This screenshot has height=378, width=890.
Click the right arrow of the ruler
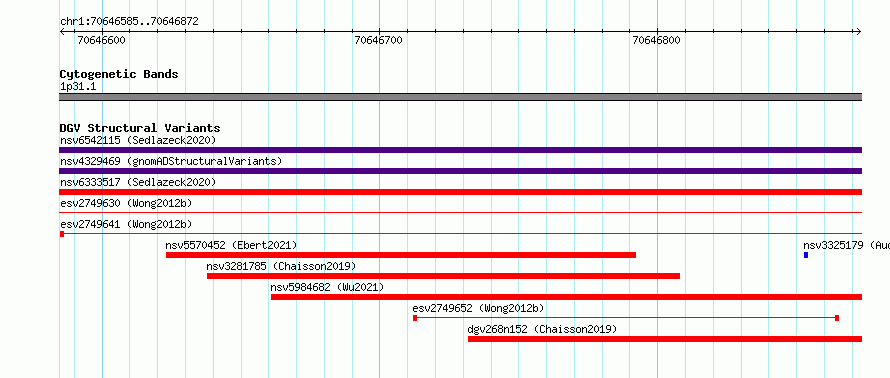(859, 31)
